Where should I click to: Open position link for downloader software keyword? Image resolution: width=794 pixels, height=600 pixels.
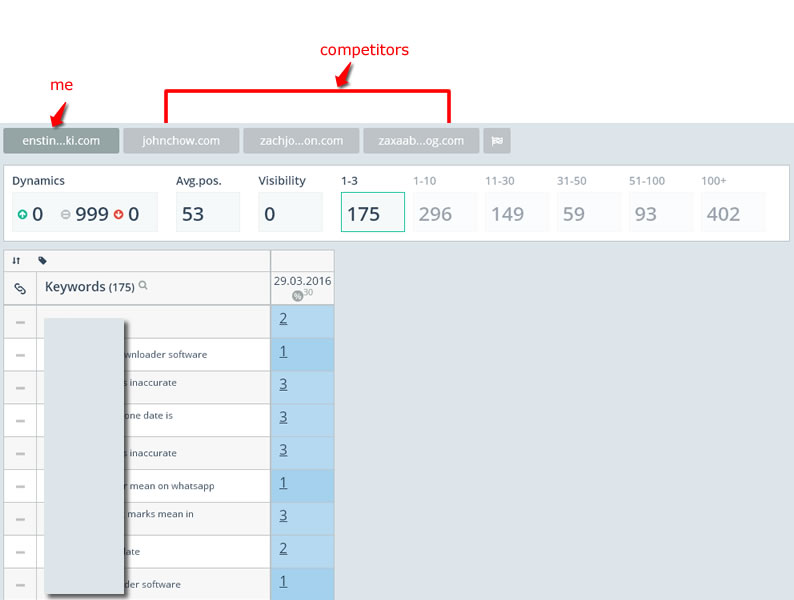[x=284, y=351]
